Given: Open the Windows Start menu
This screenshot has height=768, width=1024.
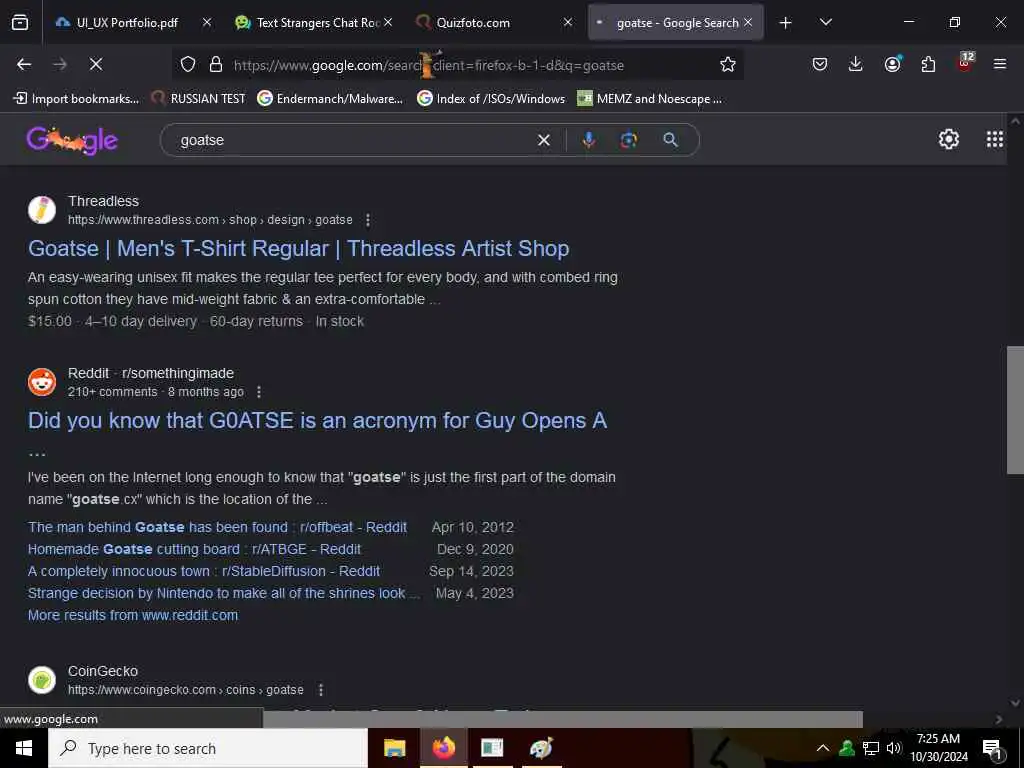Looking at the screenshot, I should [x=24, y=748].
